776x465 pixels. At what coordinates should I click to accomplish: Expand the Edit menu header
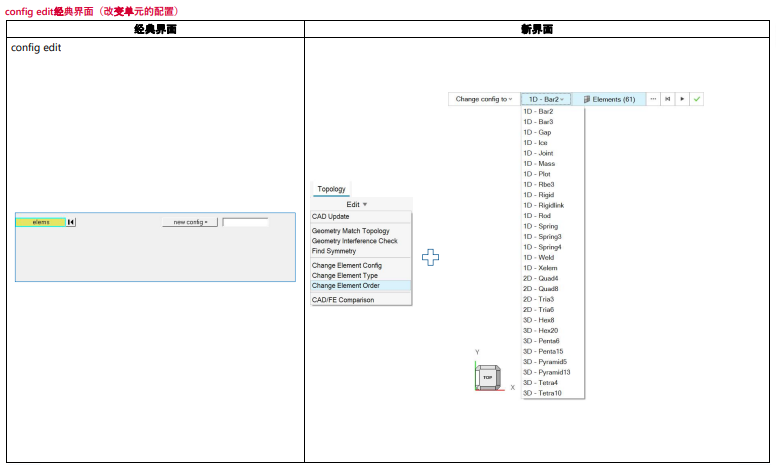[x=358, y=204]
